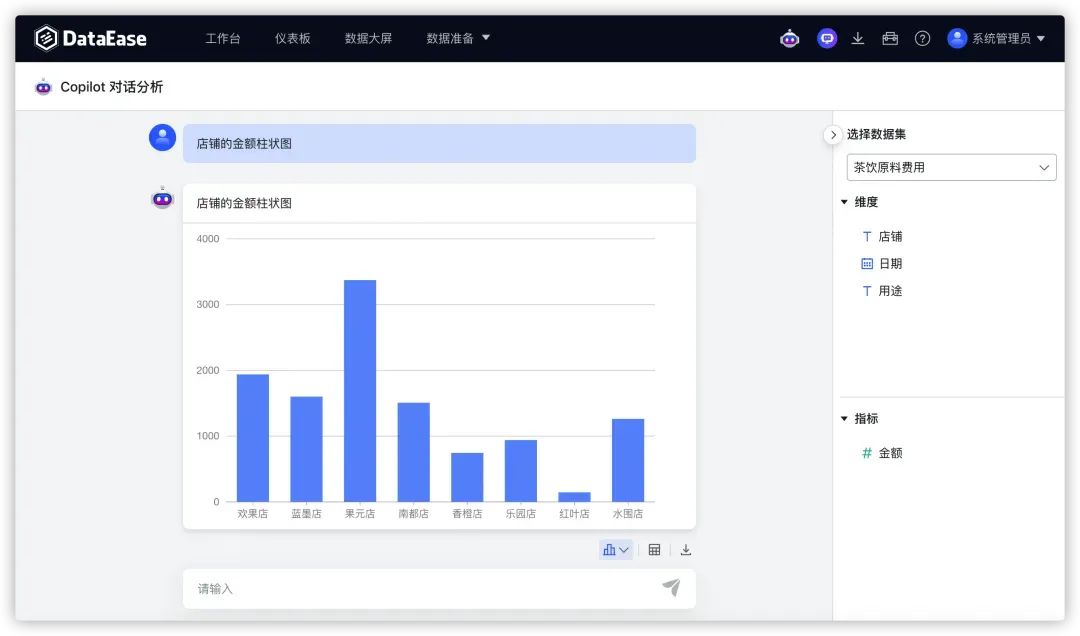Open the 系统管理员 user menu
The width and height of the screenshot is (1080, 636).
click(996, 39)
